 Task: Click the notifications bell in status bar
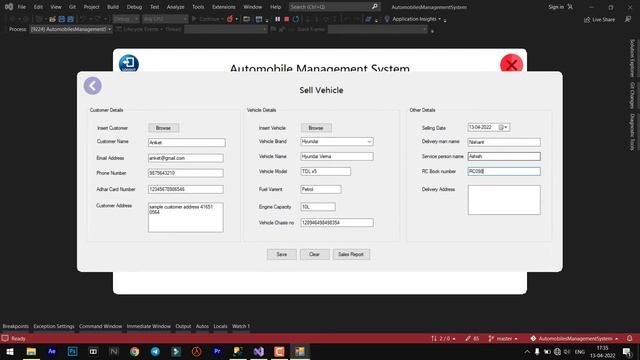click(x=629, y=338)
